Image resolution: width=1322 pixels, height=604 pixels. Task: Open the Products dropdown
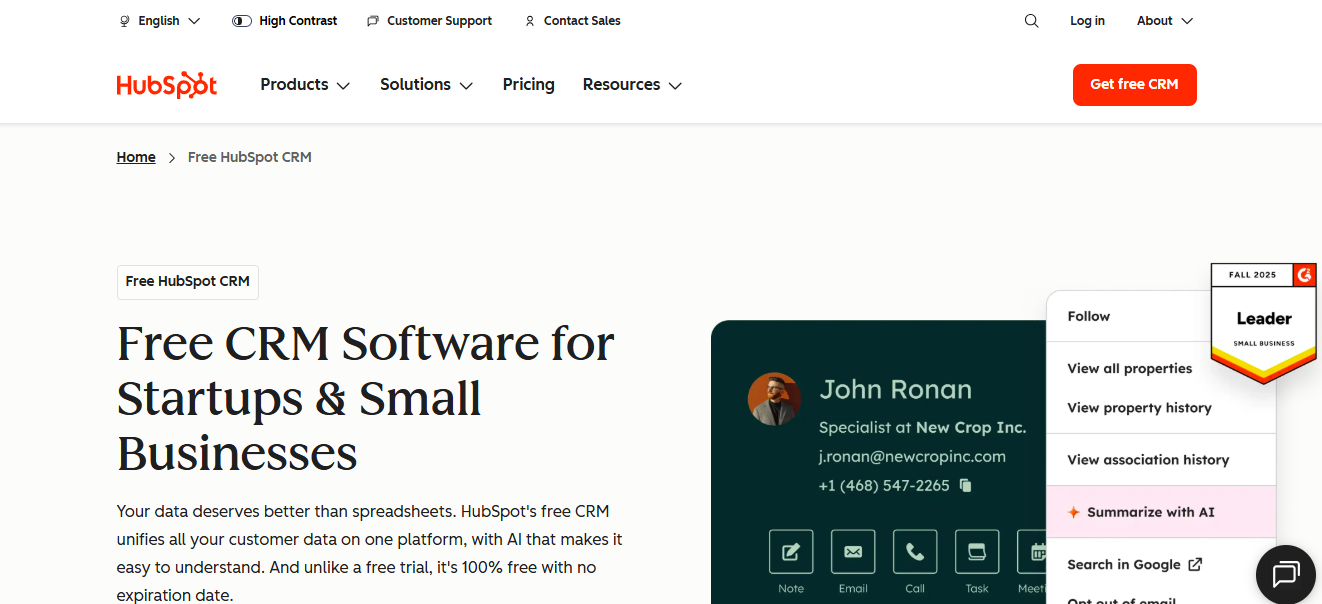tap(304, 84)
